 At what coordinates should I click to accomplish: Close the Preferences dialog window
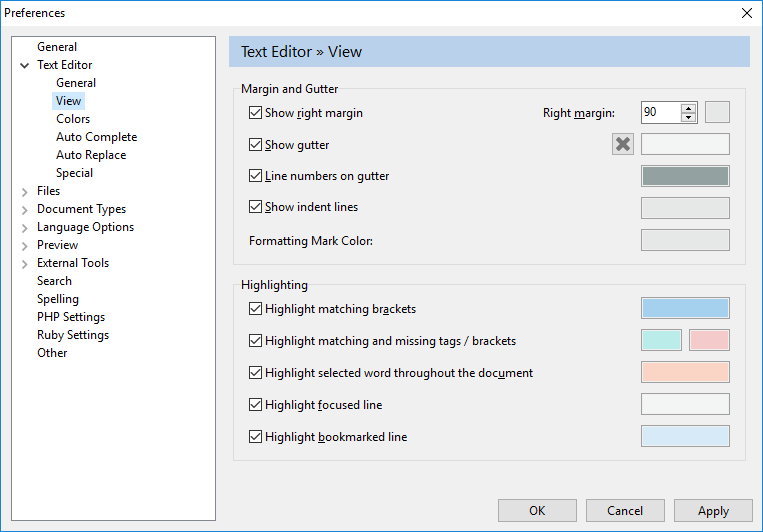pyautogui.click(x=746, y=13)
